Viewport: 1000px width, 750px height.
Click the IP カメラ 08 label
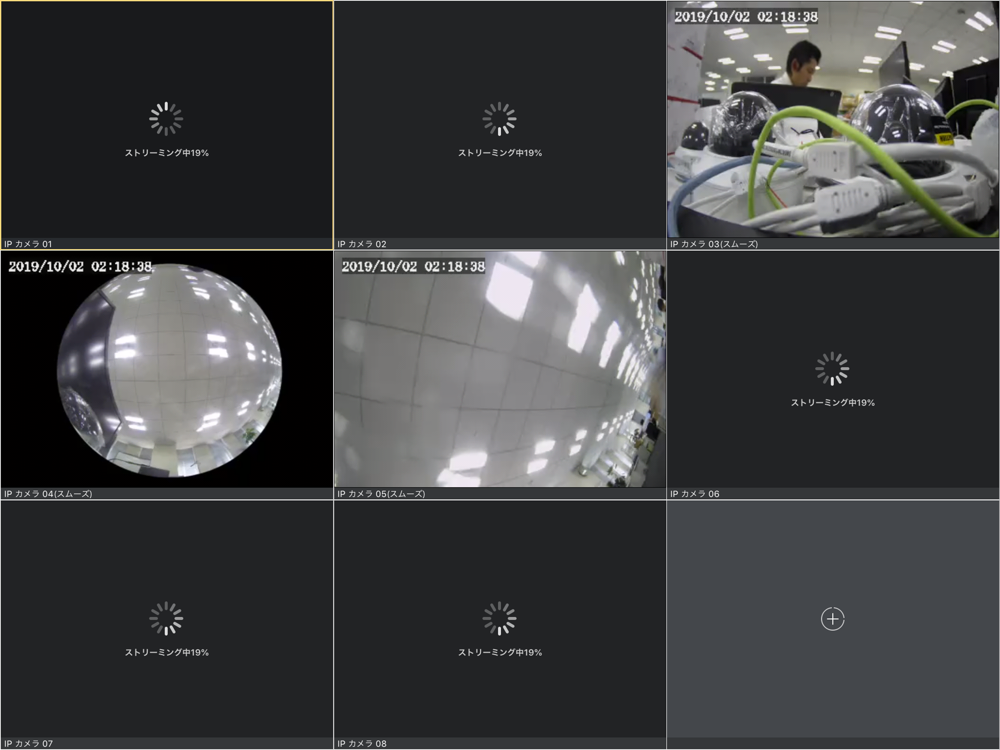(362, 744)
